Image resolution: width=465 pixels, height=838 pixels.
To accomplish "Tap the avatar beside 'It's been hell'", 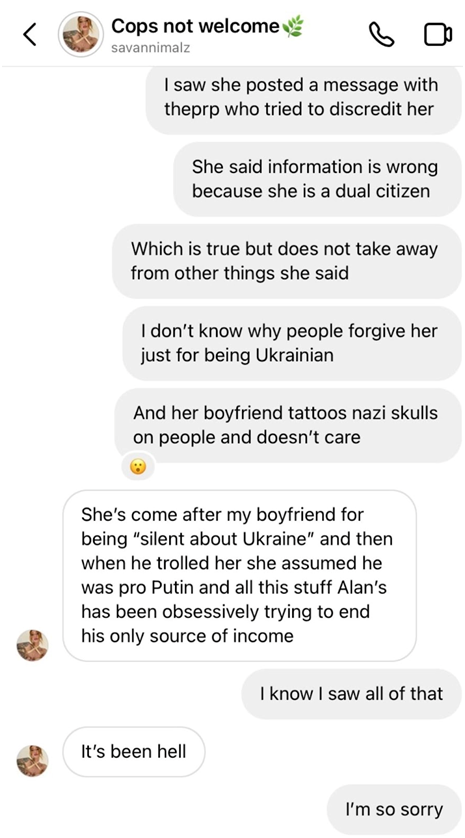I will (33, 761).
